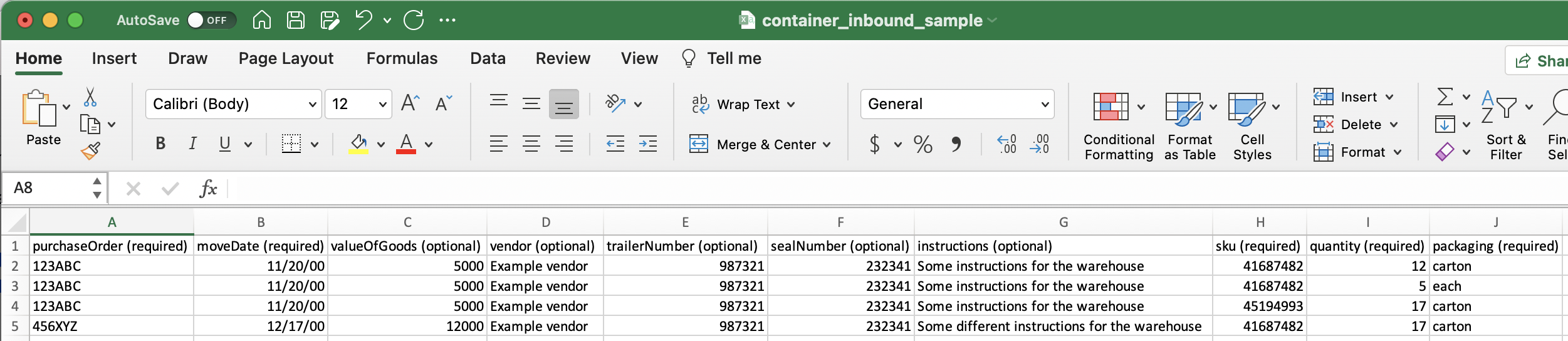Open Cell Styles
The height and width of the screenshot is (341, 1568).
(x=1252, y=125)
